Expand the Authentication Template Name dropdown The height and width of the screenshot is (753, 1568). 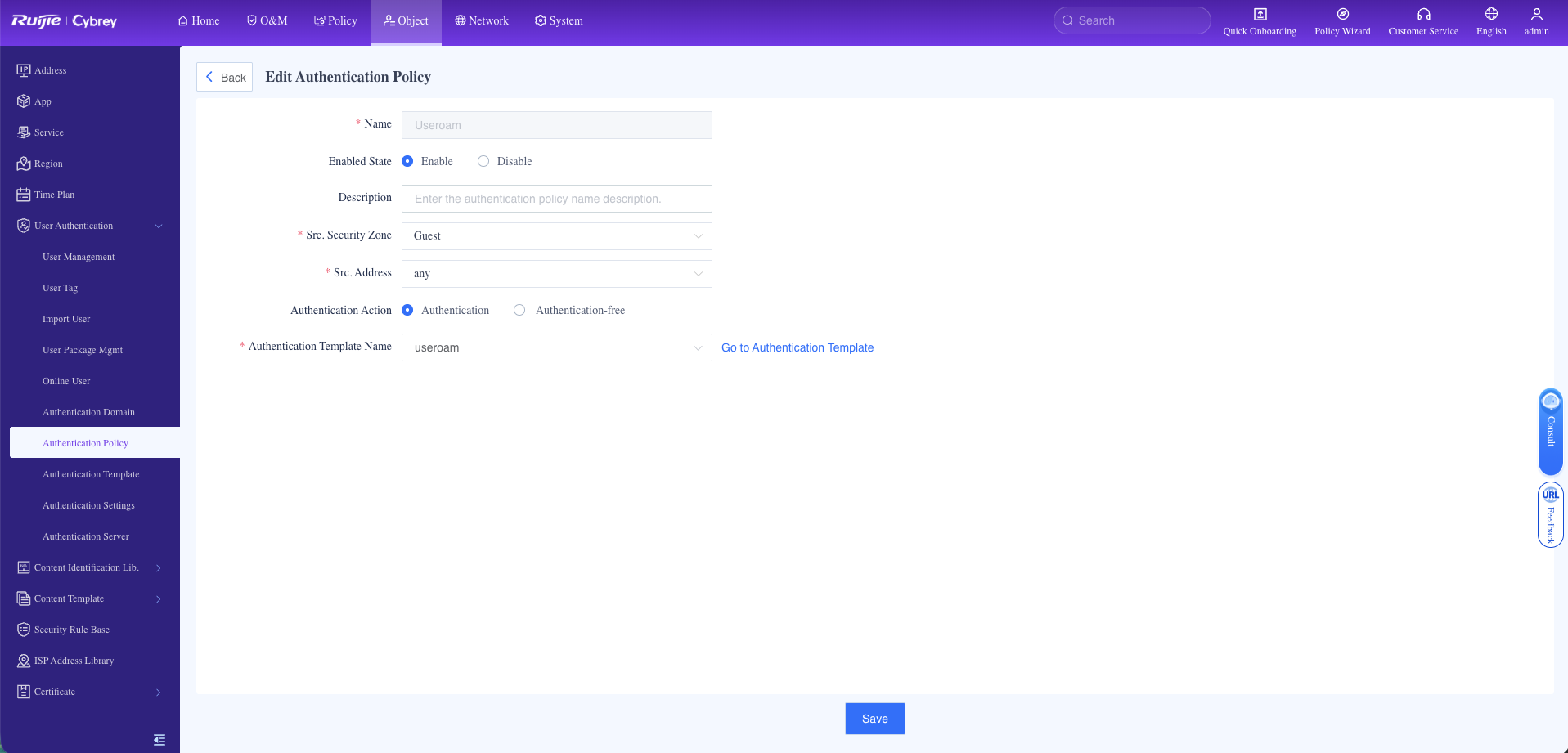click(x=556, y=347)
